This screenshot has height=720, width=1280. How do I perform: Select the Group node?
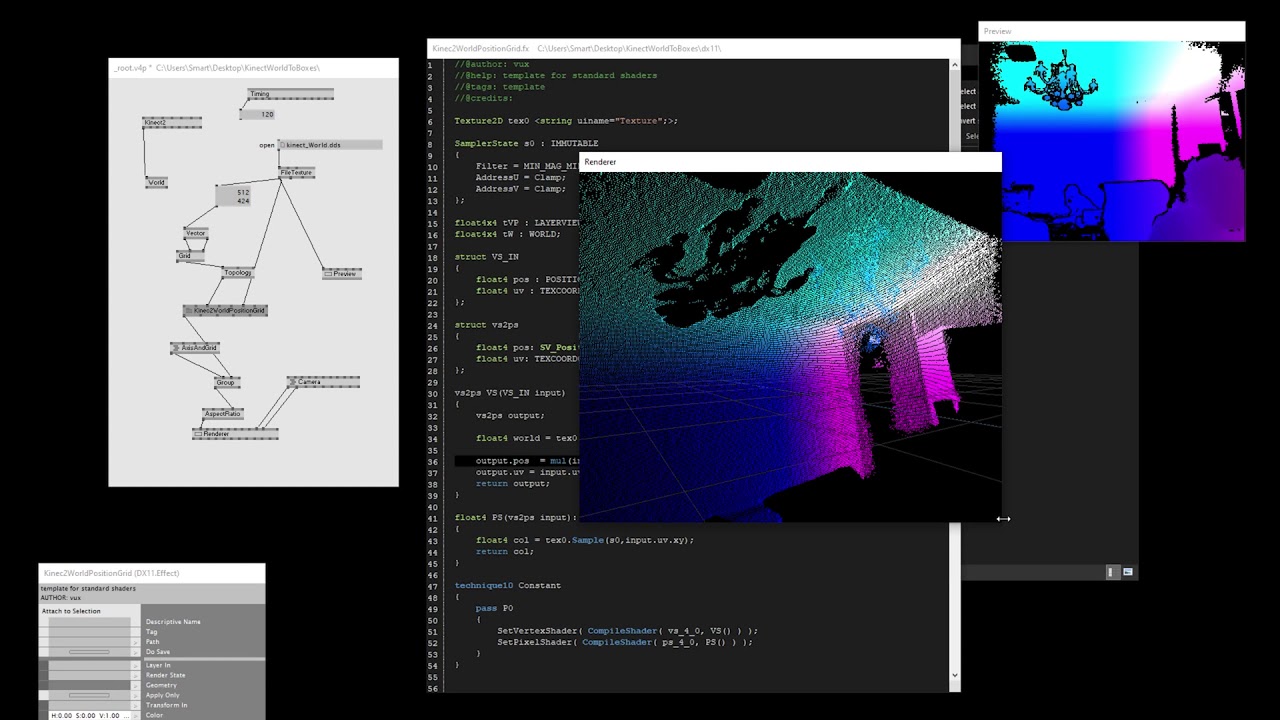pos(225,382)
